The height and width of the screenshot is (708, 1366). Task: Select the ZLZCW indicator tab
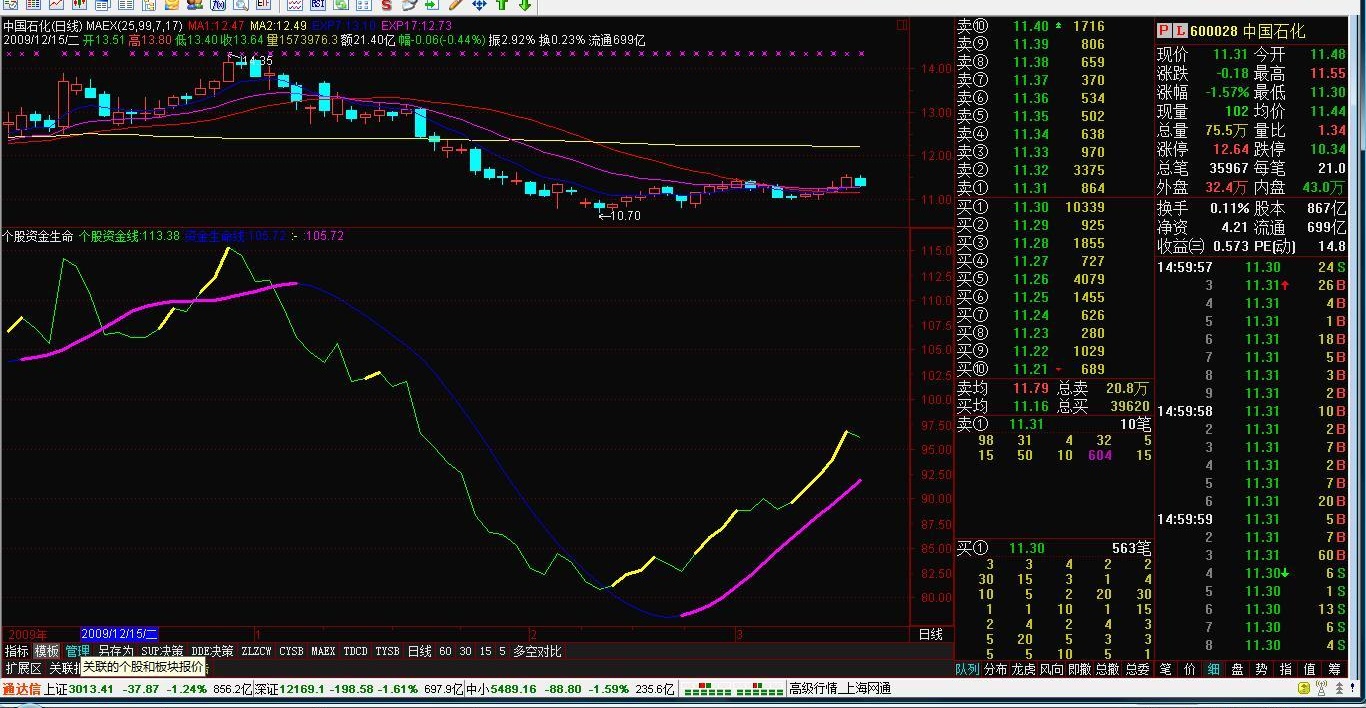tap(256, 651)
